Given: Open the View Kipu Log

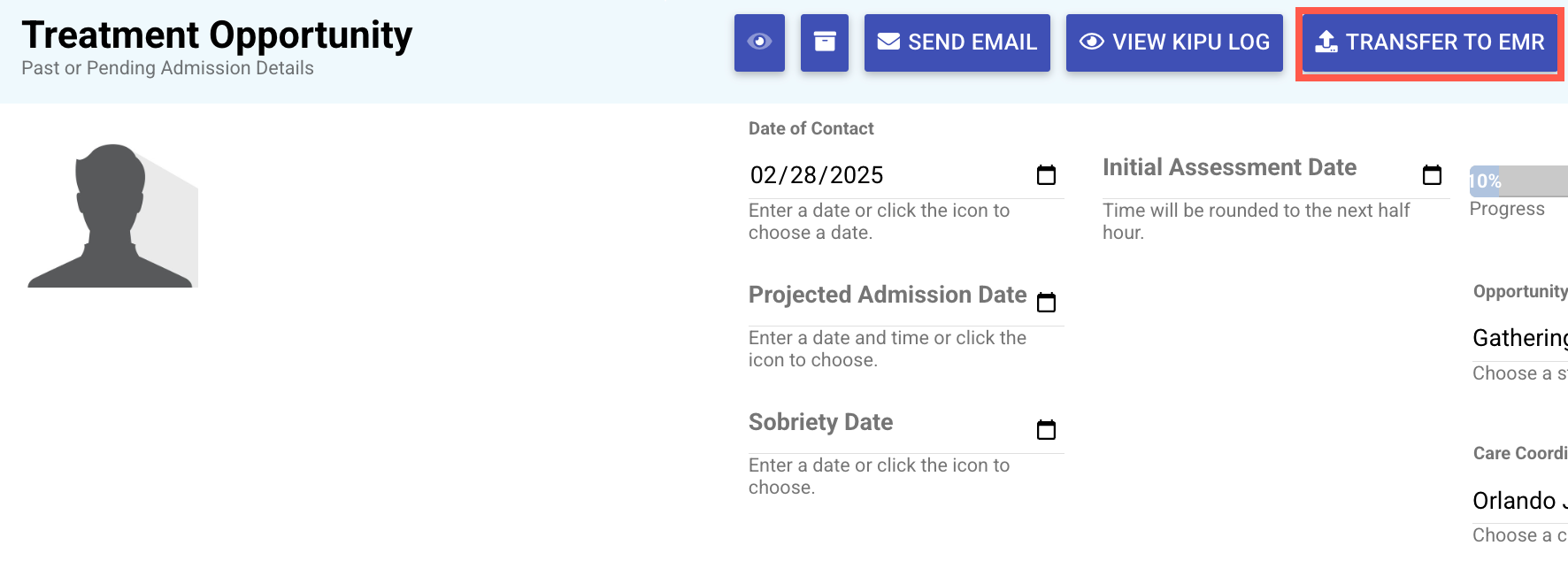Looking at the screenshot, I should (1174, 42).
